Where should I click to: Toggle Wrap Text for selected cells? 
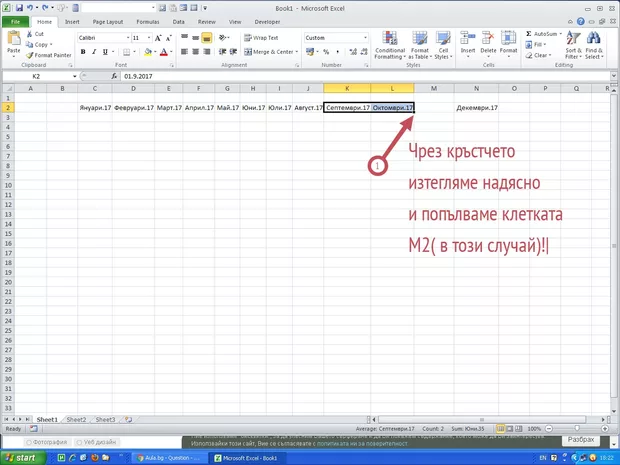258,37
